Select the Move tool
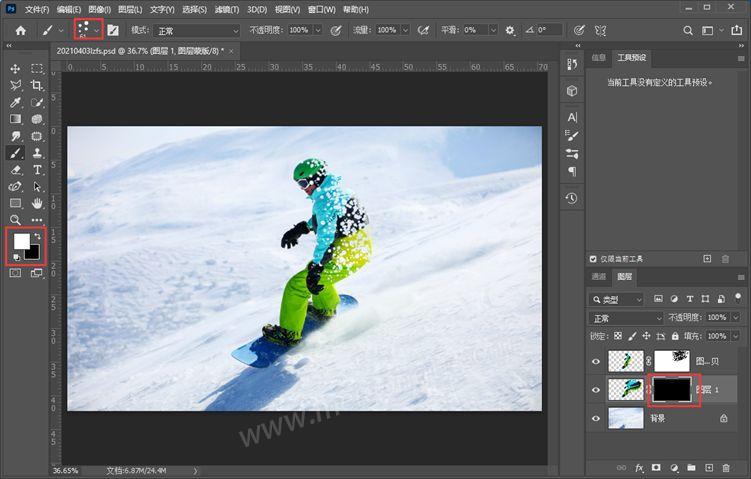 [x=15, y=68]
